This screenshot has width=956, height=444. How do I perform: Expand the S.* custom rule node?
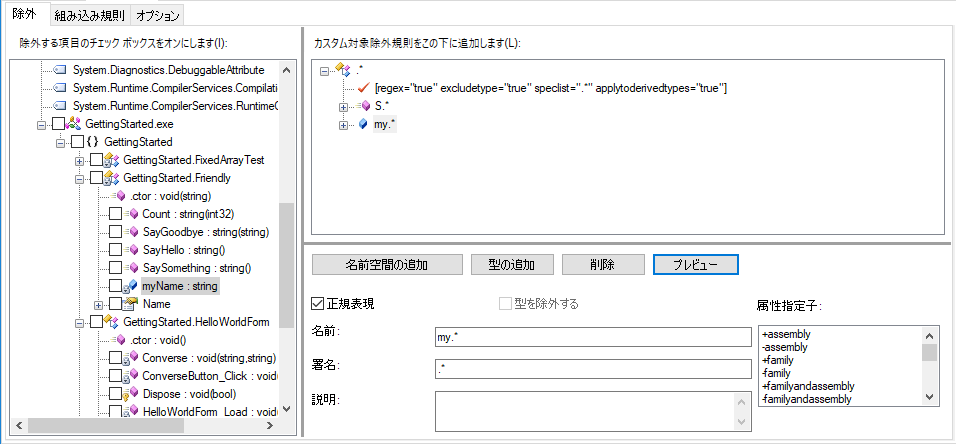[343, 107]
